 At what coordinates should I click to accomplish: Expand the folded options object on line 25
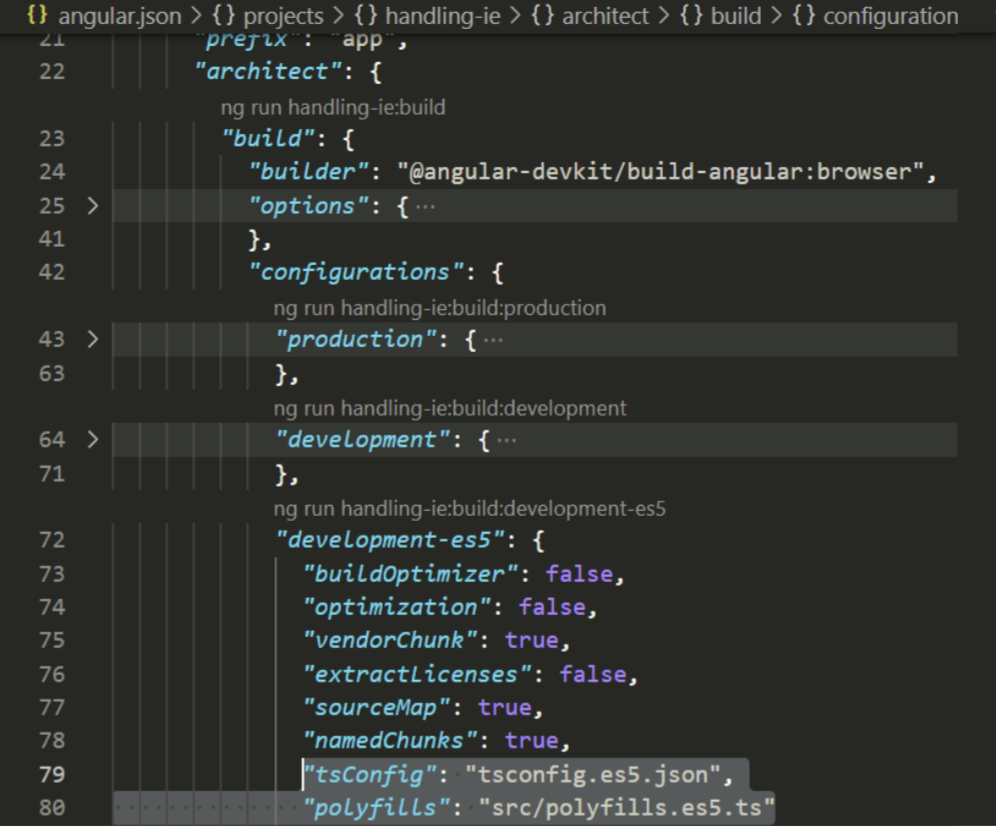[90, 206]
